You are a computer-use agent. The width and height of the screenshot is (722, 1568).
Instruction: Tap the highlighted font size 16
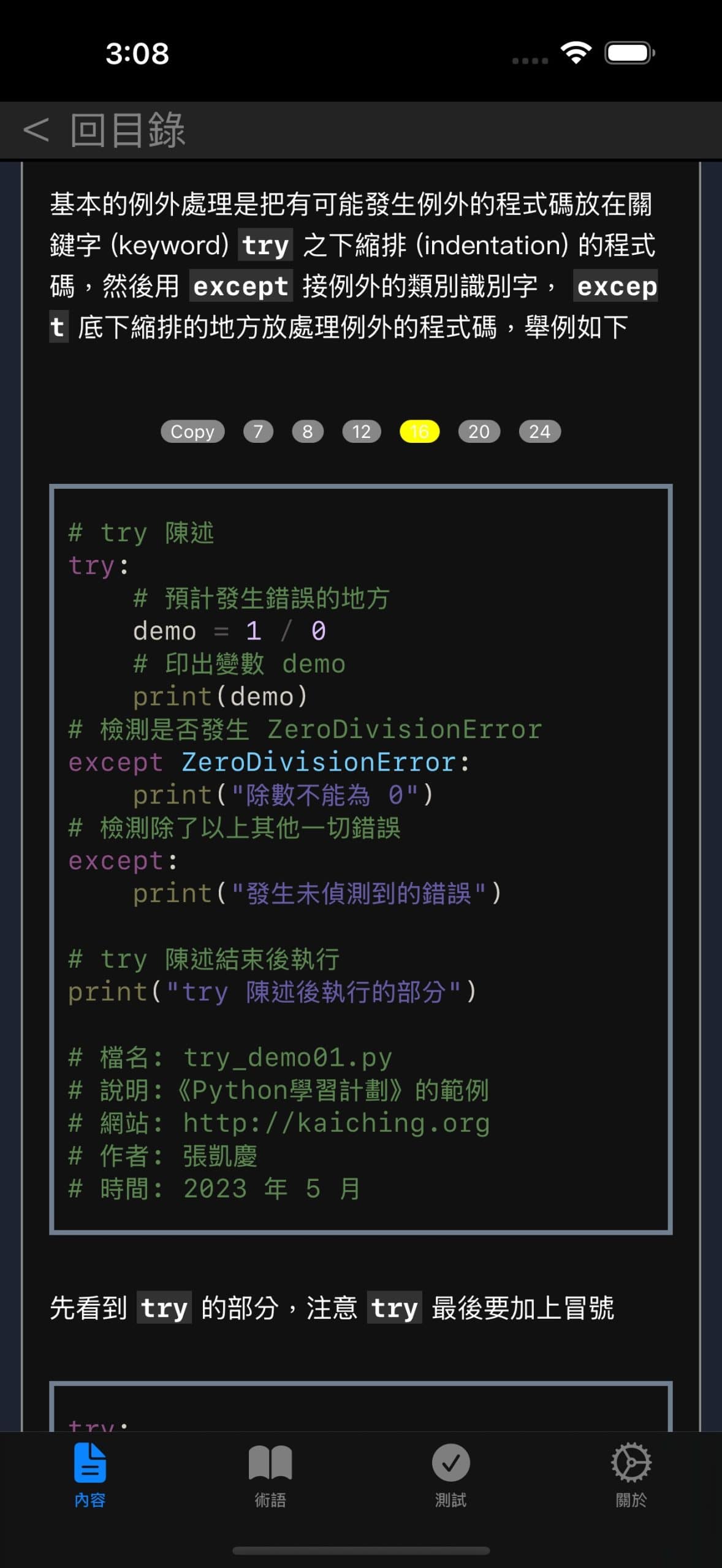pyautogui.click(x=419, y=431)
